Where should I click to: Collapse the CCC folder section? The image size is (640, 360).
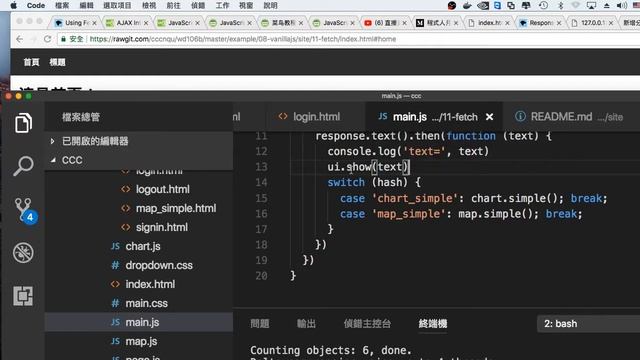click(x=139, y=160)
